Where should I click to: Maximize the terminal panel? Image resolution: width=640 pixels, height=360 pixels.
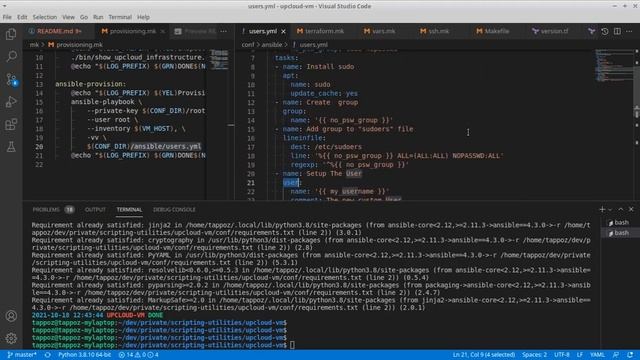[x=621, y=209]
